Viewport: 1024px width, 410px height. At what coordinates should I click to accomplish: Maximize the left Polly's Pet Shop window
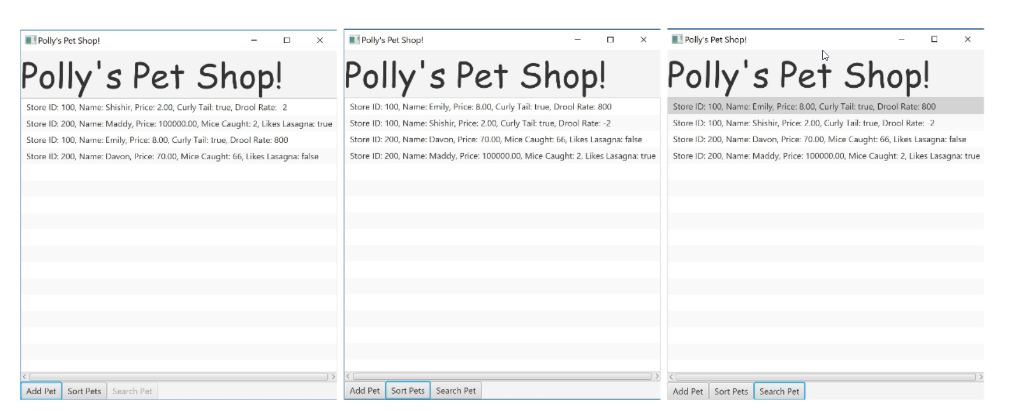click(287, 40)
